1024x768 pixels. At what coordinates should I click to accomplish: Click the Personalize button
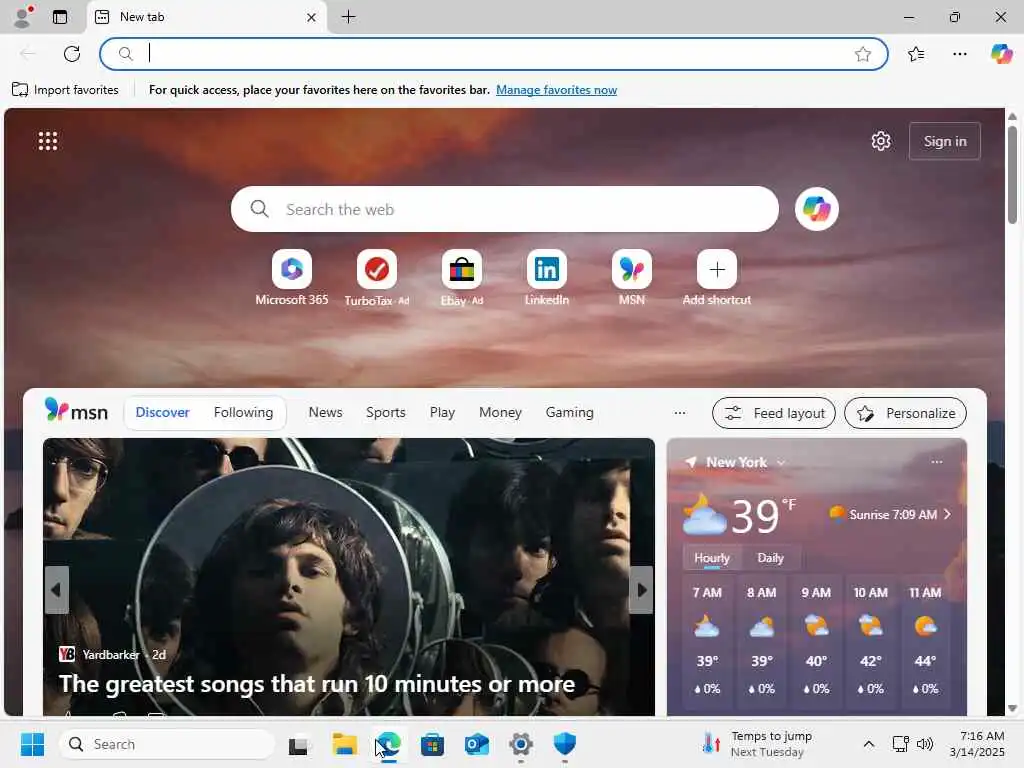(905, 413)
